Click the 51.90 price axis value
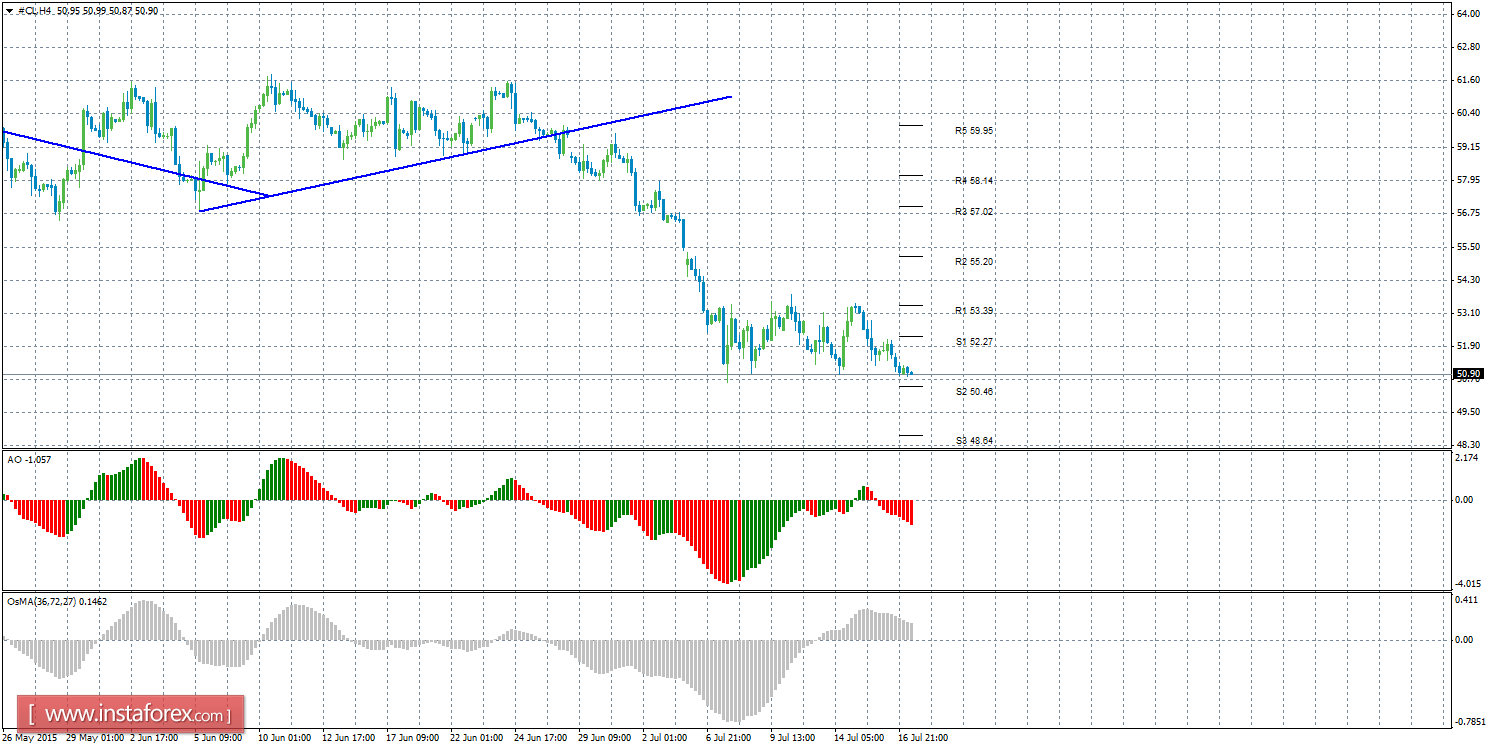 click(1468, 346)
